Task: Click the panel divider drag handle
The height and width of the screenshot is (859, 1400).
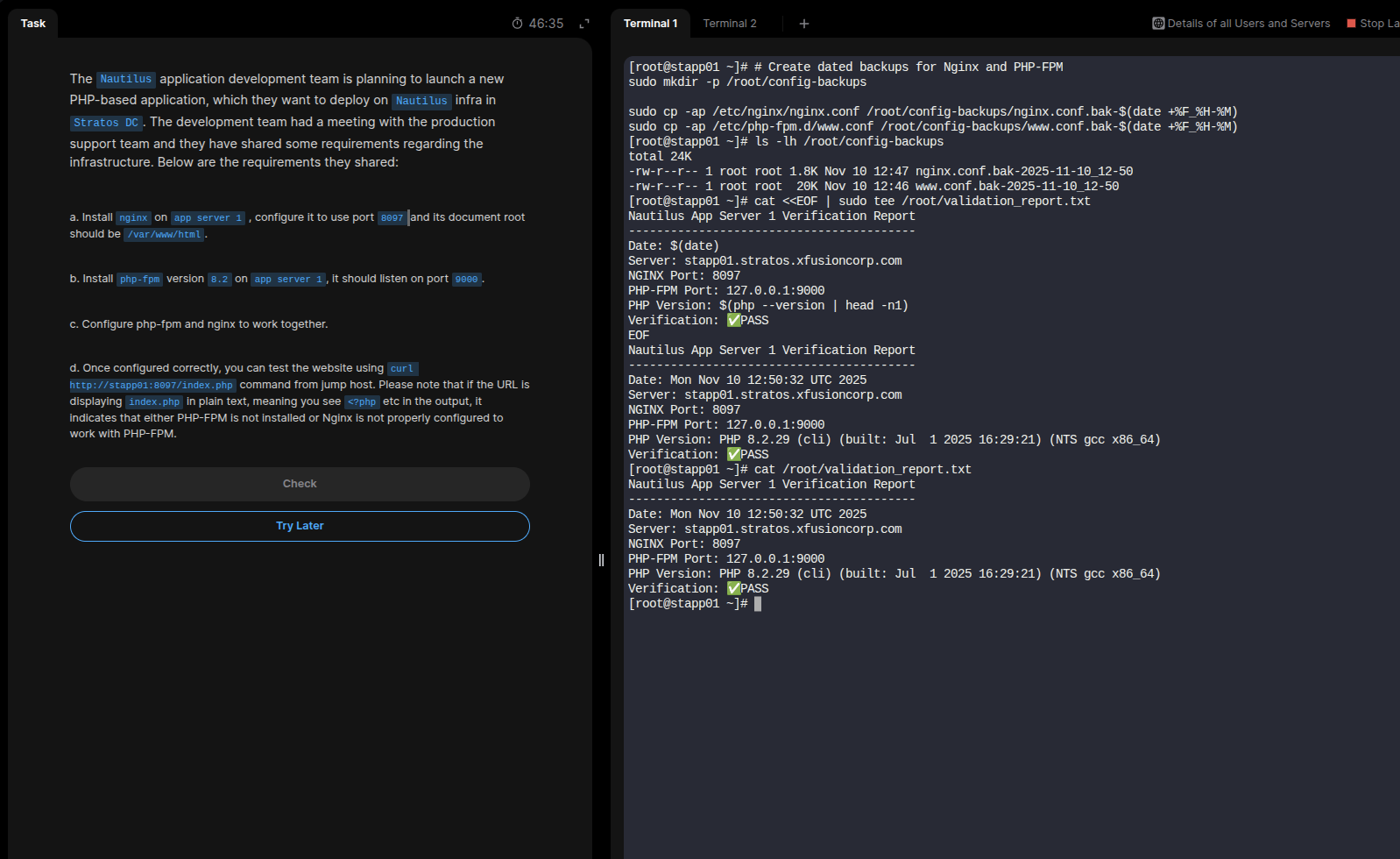Action: (601, 560)
